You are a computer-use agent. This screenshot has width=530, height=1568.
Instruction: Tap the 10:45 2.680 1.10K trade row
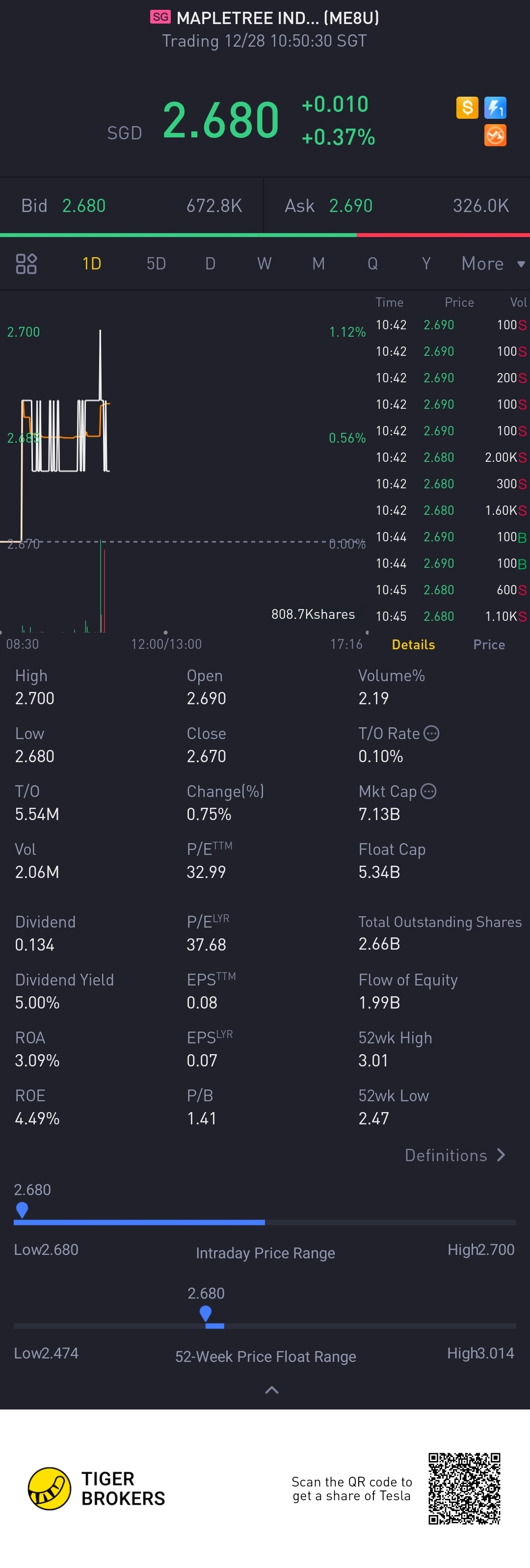click(x=450, y=616)
